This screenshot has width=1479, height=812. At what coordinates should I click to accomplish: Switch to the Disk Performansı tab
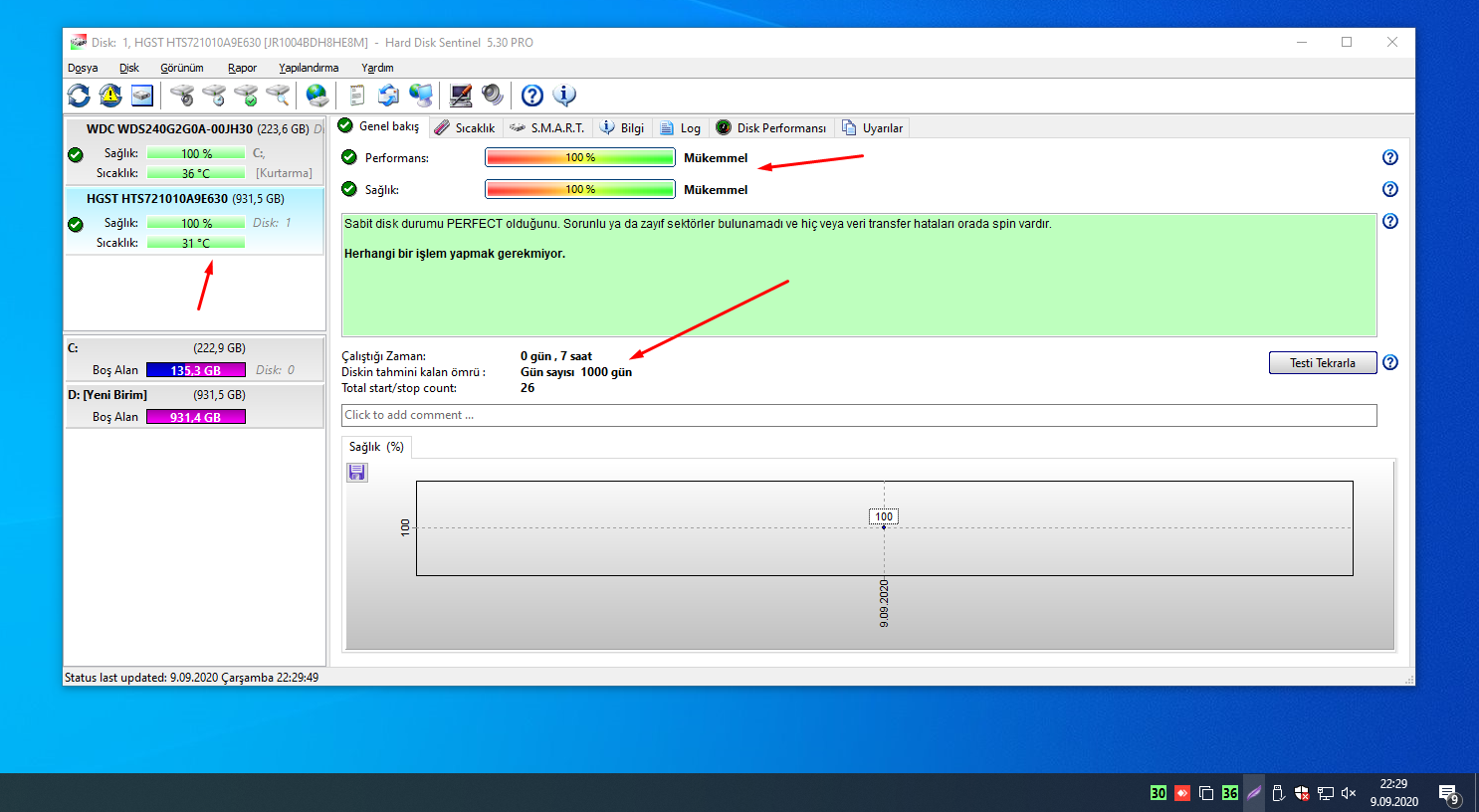pyautogui.click(x=771, y=127)
